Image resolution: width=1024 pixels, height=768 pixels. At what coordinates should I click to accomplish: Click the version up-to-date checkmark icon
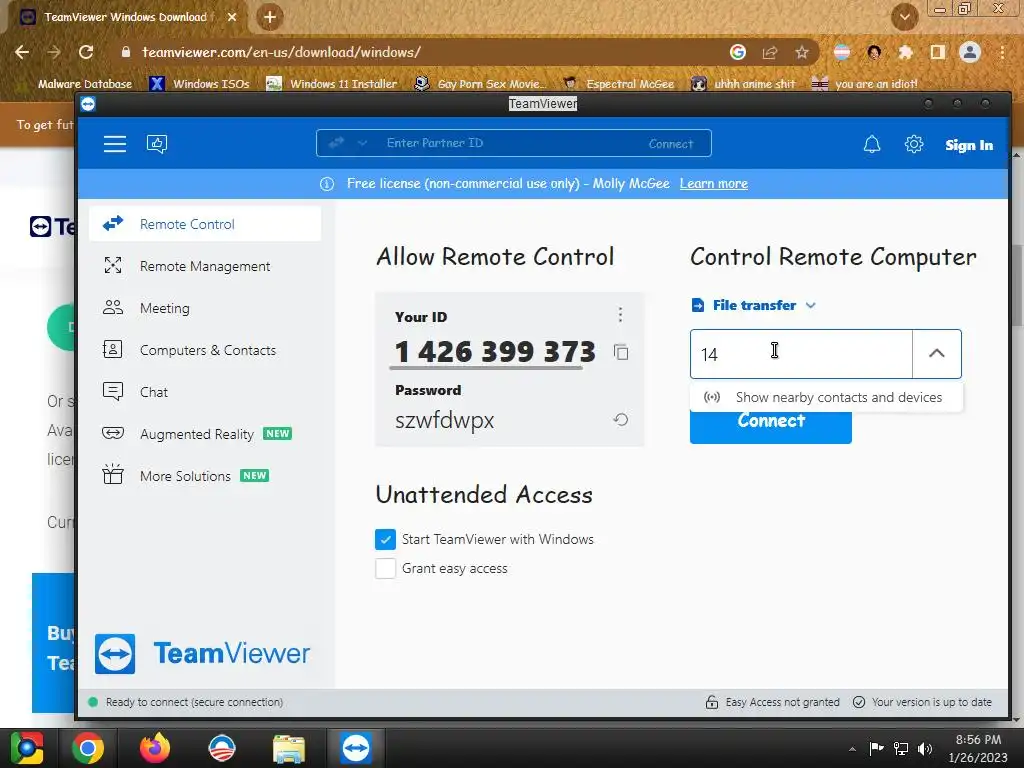(x=859, y=702)
